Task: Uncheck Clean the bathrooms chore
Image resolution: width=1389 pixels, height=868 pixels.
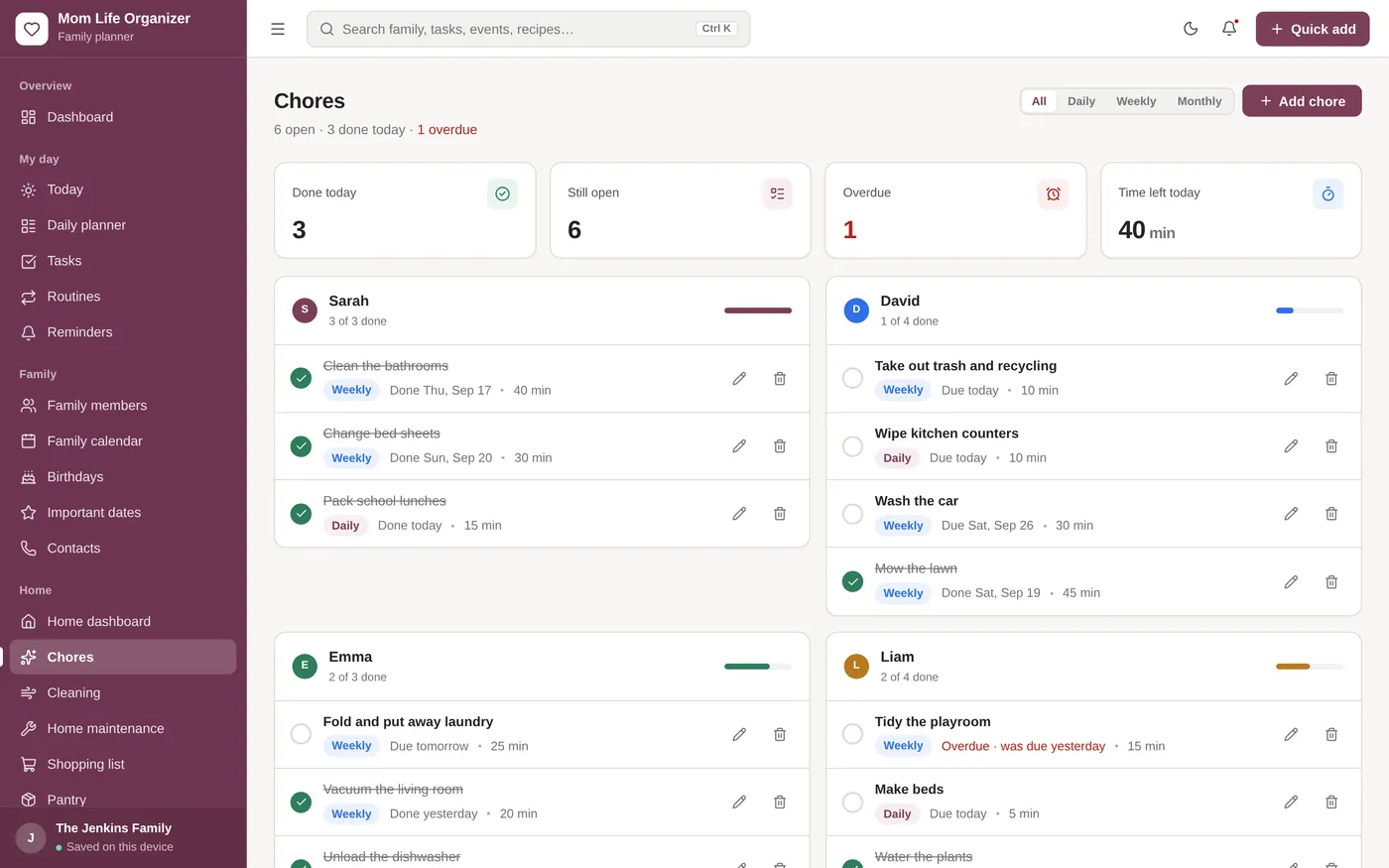Action: coord(301,378)
